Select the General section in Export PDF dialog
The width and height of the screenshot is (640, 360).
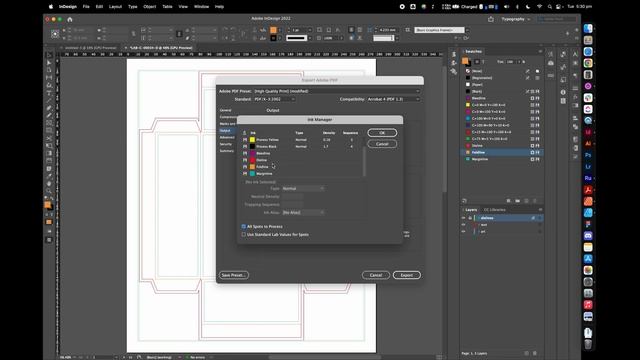(x=226, y=110)
